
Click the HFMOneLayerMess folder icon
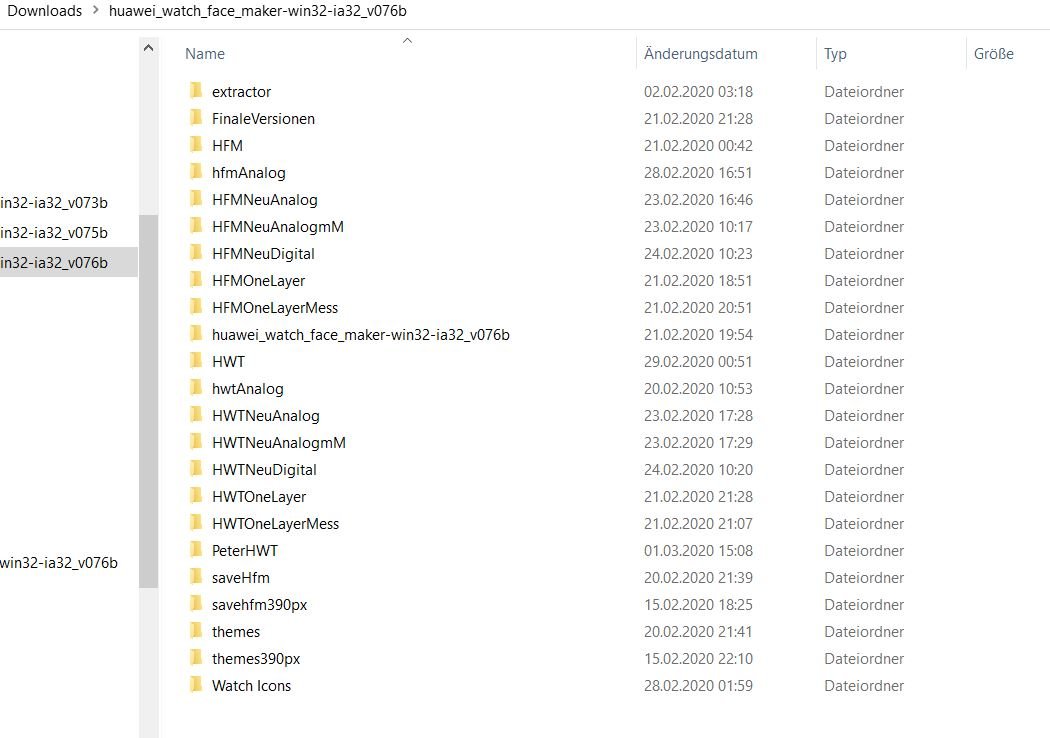click(x=196, y=306)
